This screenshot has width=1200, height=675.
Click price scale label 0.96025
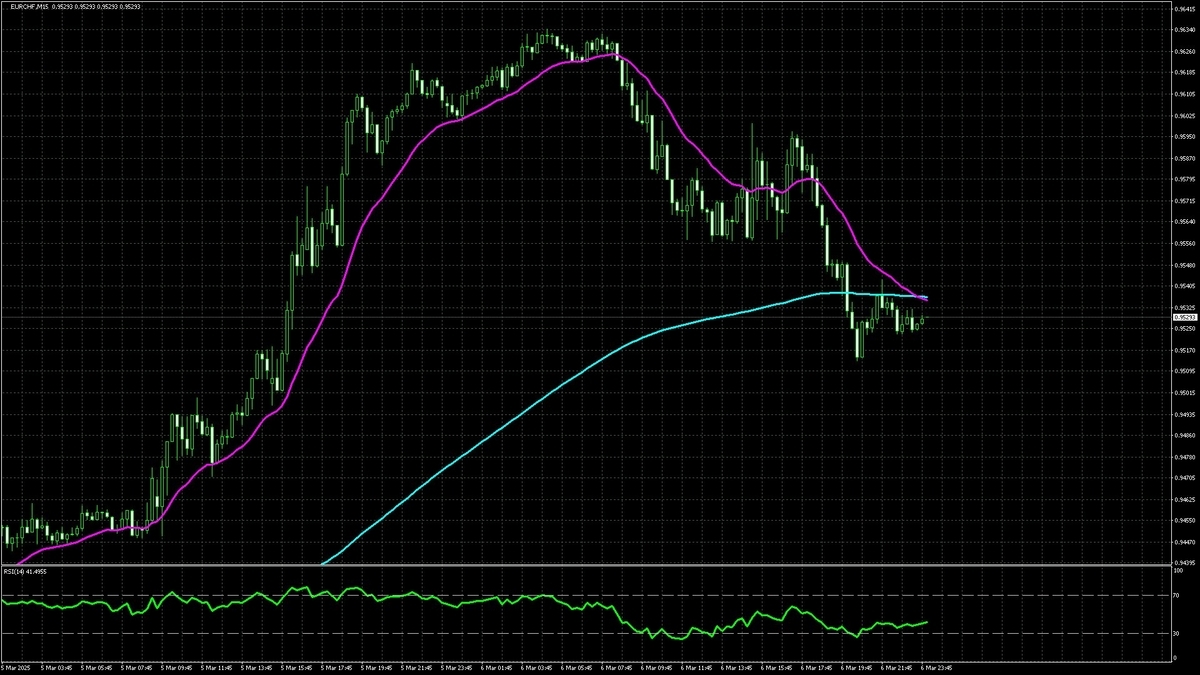1185,116
